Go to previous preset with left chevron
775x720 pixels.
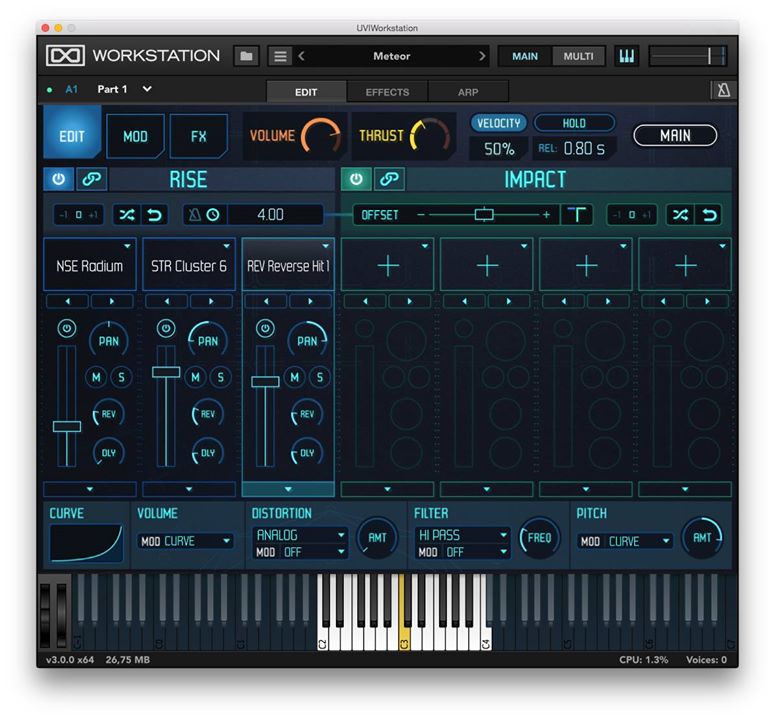pyautogui.click(x=301, y=56)
